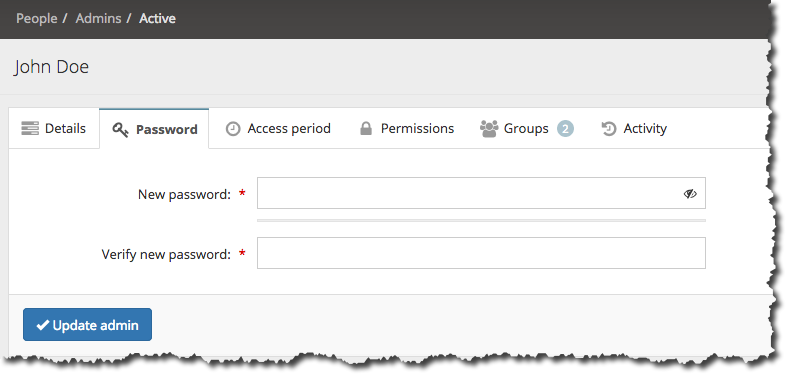This screenshot has width=787, height=374.
Task: Click the padlock icon for Permissions
Action: coord(366,129)
